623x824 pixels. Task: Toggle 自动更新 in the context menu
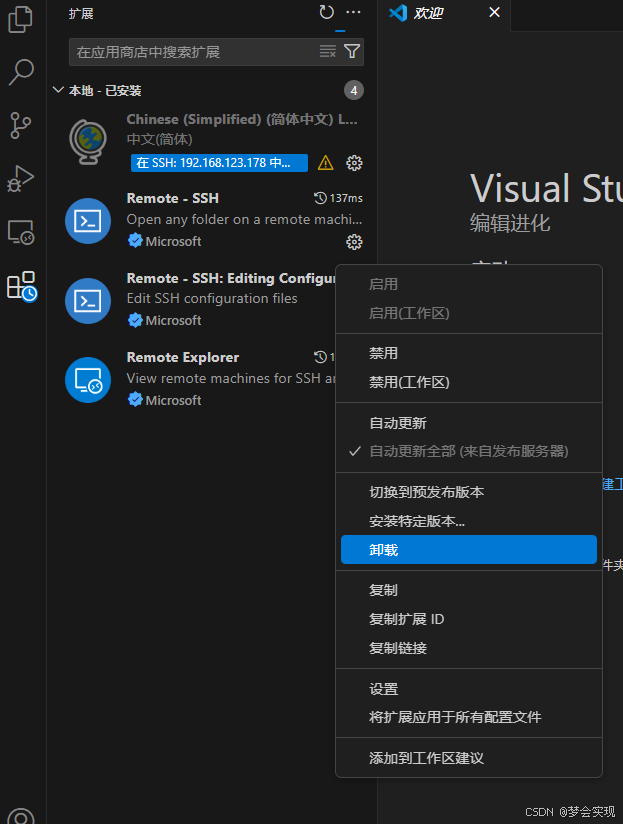click(469, 423)
